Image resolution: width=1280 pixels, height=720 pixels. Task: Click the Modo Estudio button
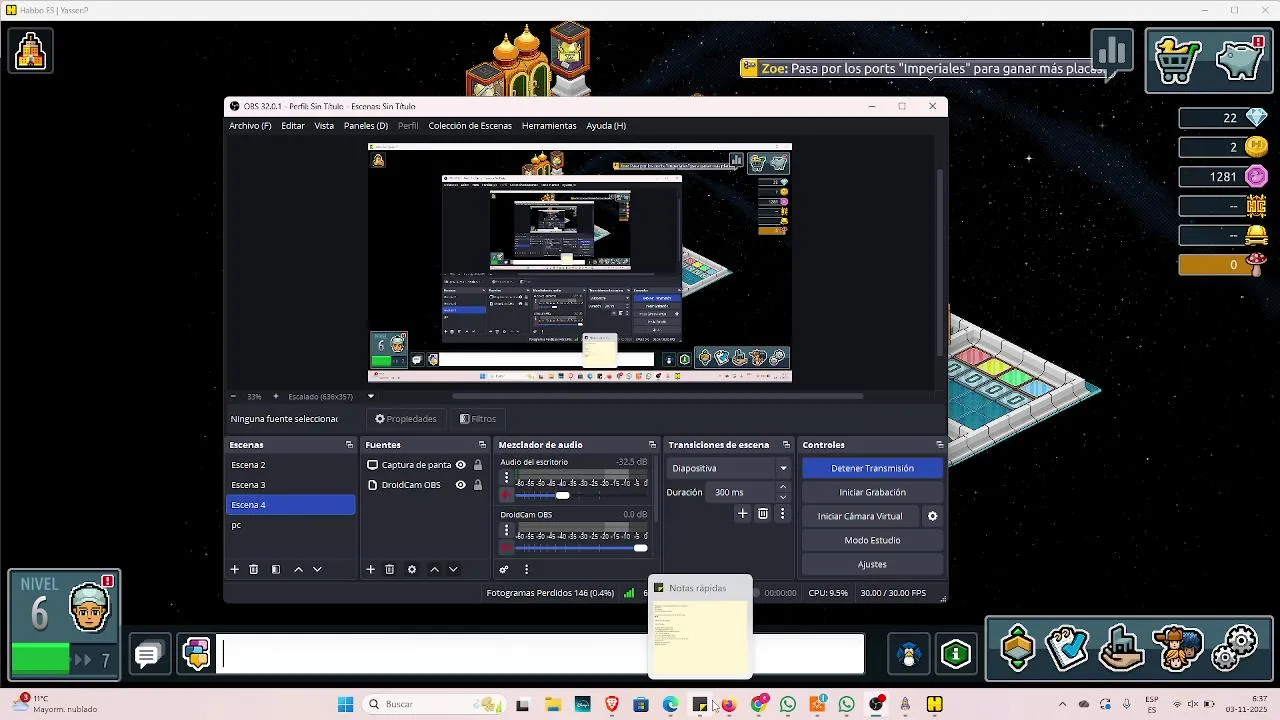click(x=872, y=540)
